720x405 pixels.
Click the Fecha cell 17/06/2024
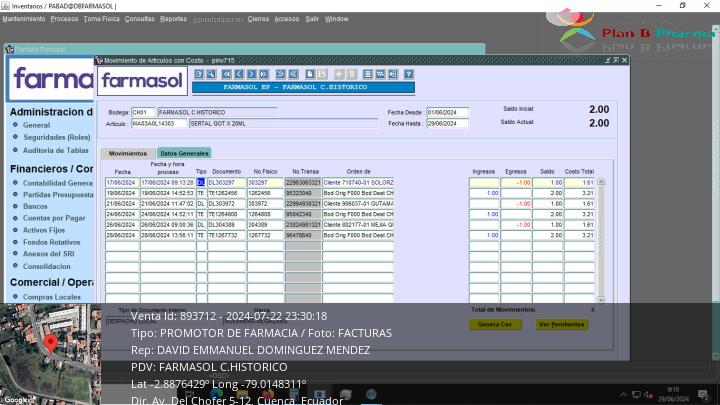tap(122, 183)
